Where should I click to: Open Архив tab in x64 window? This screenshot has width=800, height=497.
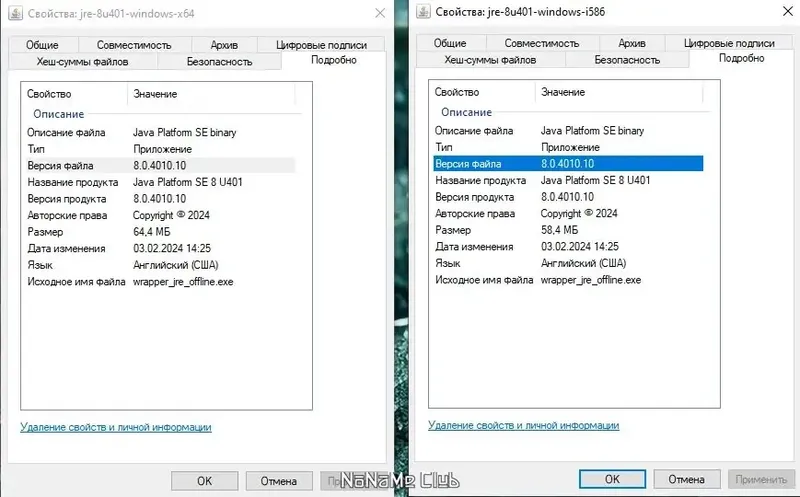pyautogui.click(x=224, y=45)
